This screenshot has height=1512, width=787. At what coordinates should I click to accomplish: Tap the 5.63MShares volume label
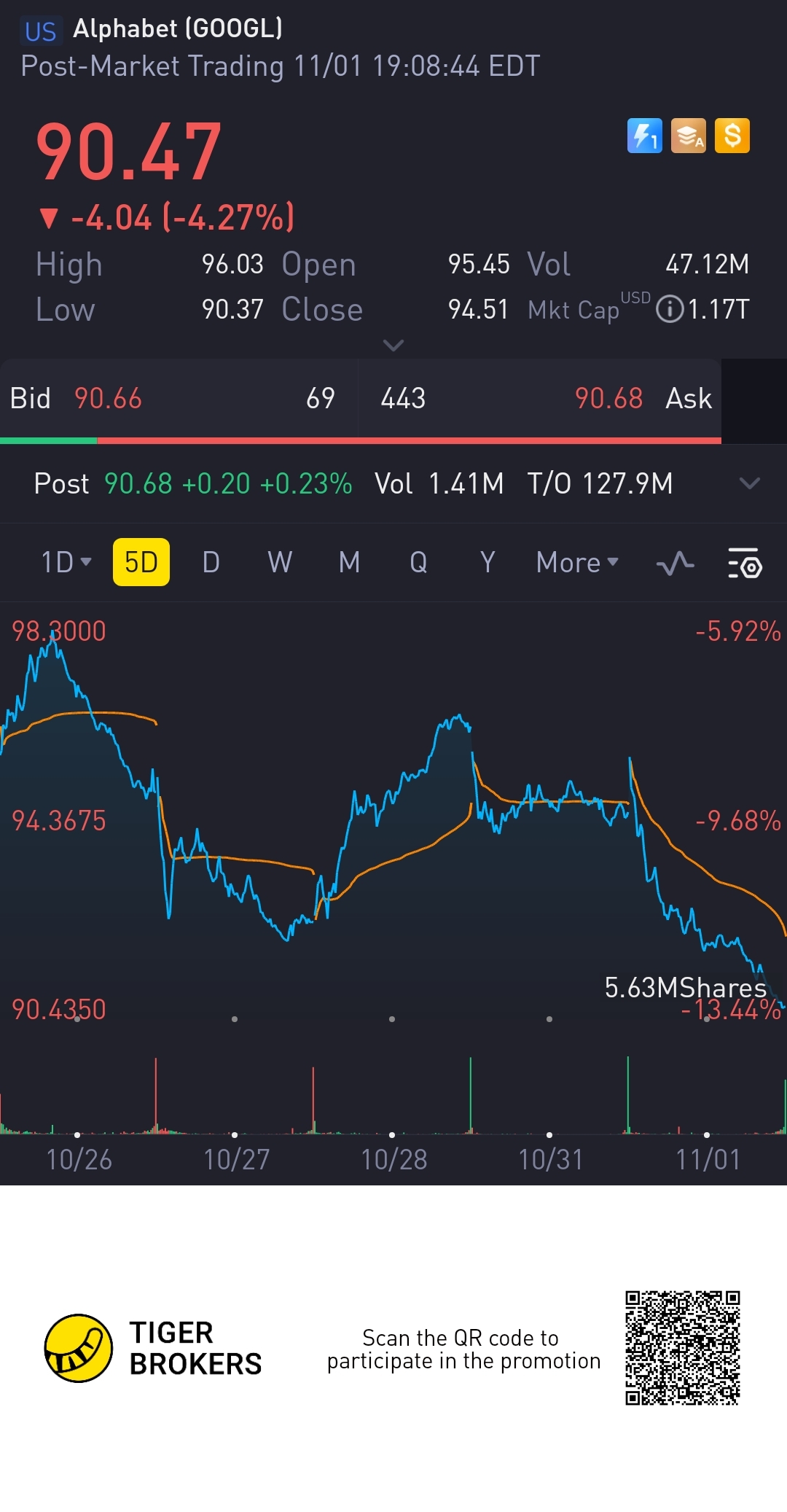tap(686, 988)
